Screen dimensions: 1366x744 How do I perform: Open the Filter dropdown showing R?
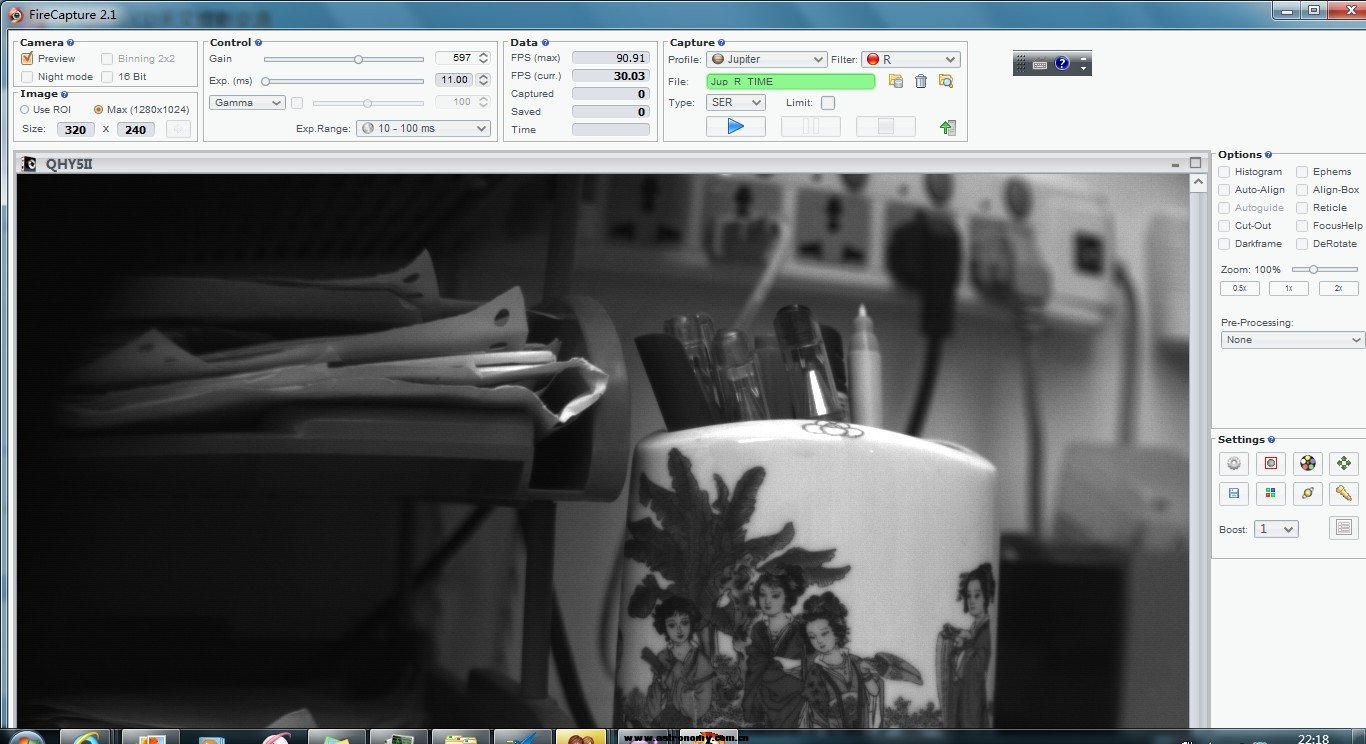[x=911, y=60]
